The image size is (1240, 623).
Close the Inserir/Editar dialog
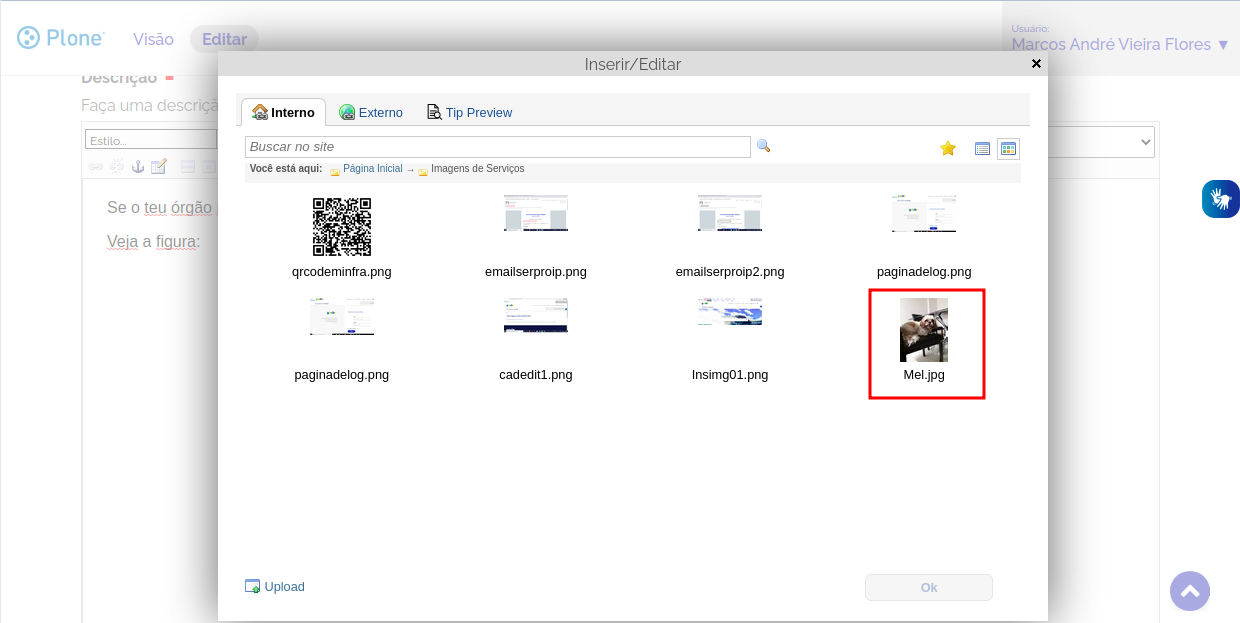point(1036,63)
